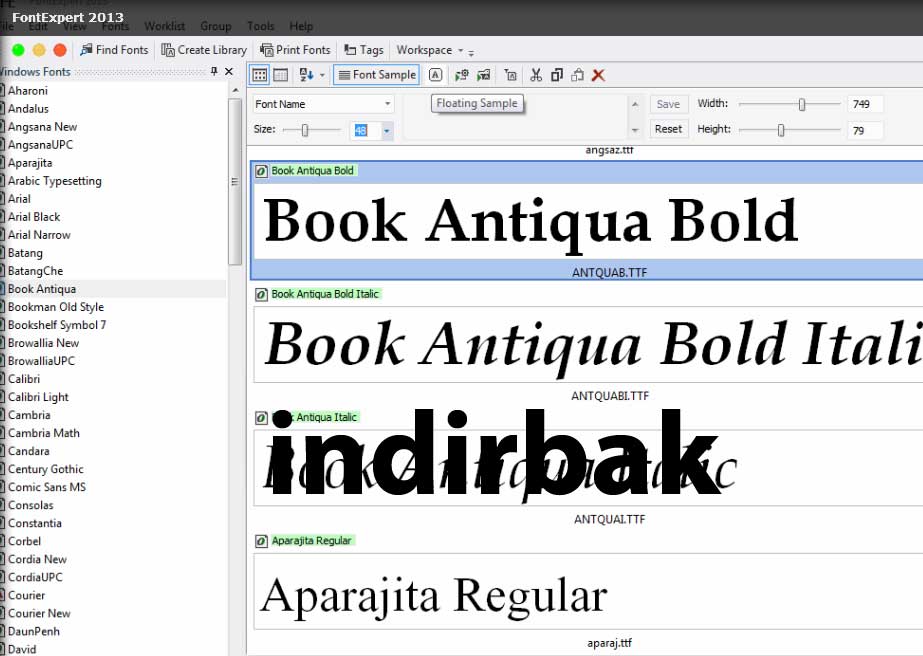
Task: Click sample text box down arrow
Action: pos(635,130)
